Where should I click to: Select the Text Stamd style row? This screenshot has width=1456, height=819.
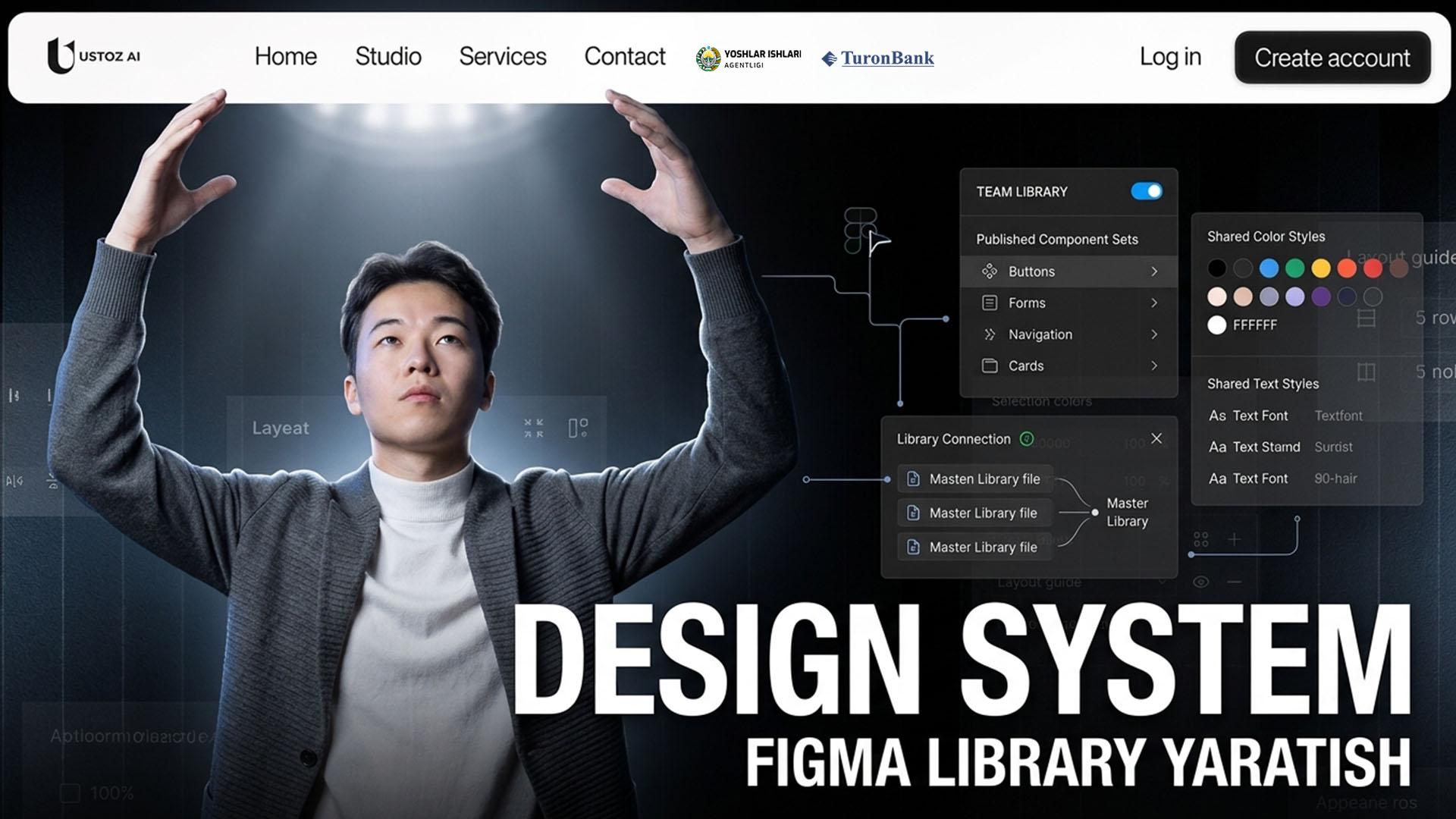pyautogui.click(x=1281, y=447)
